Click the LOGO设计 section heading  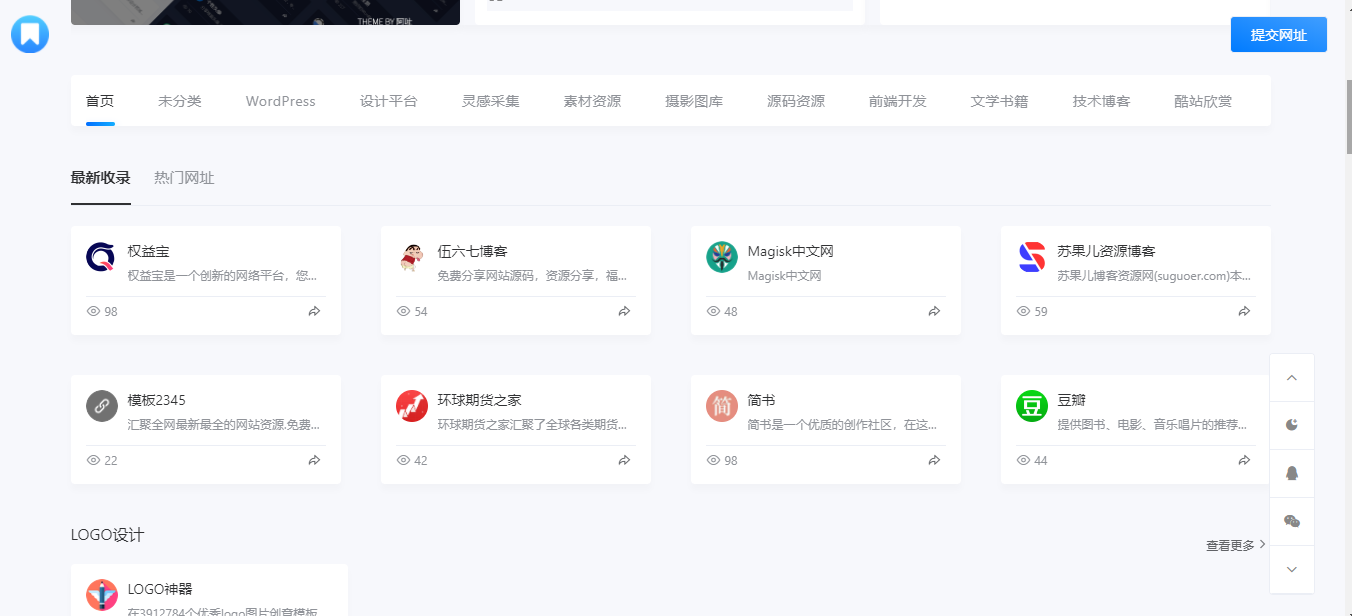(108, 535)
